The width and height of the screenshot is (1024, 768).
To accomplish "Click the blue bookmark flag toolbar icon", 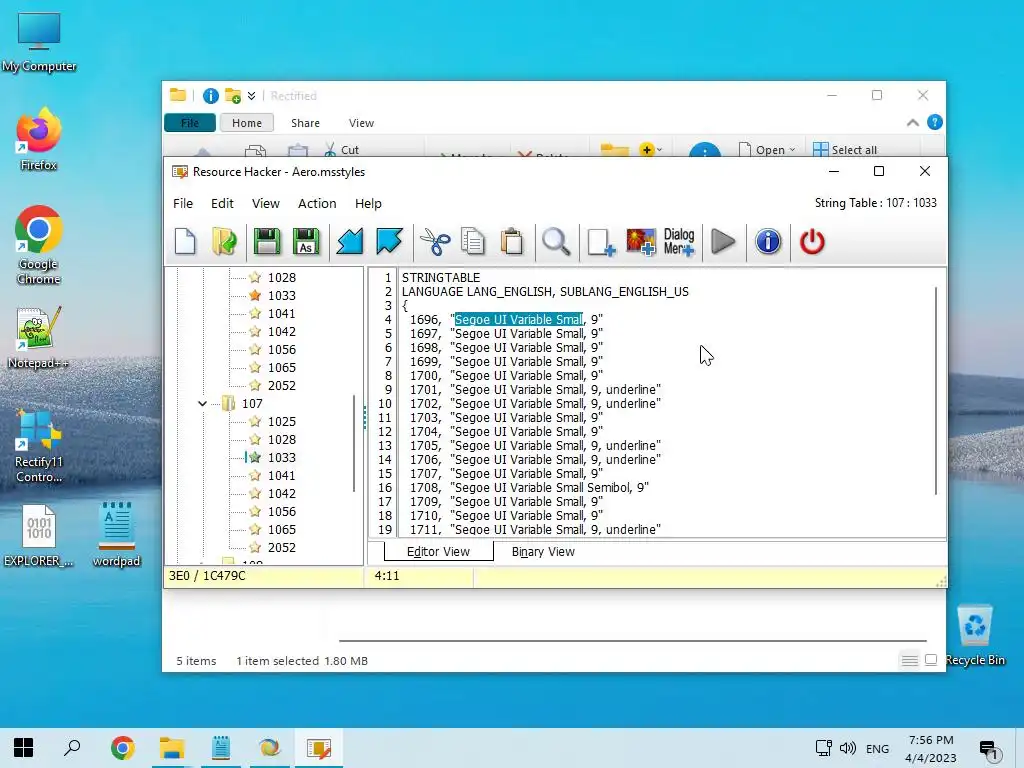I will pos(389,242).
